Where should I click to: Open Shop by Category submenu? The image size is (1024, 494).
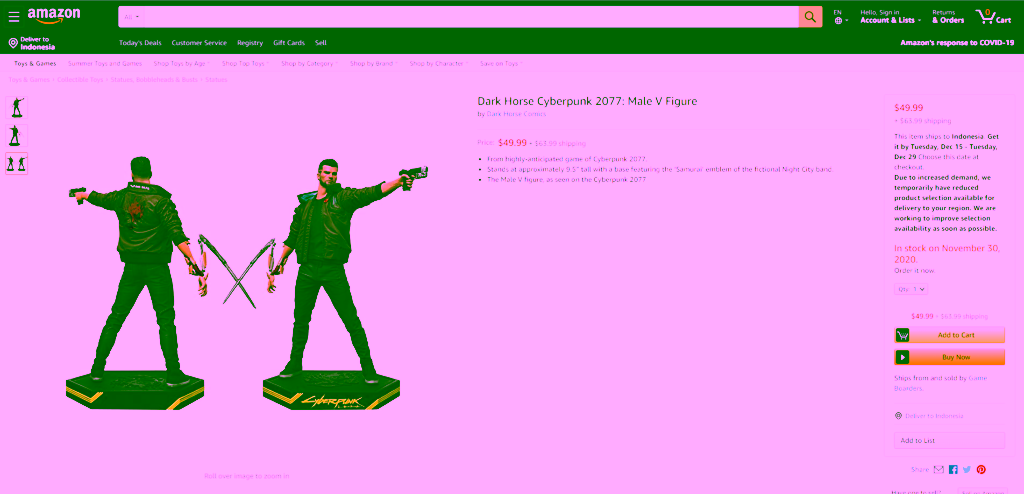[308, 63]
